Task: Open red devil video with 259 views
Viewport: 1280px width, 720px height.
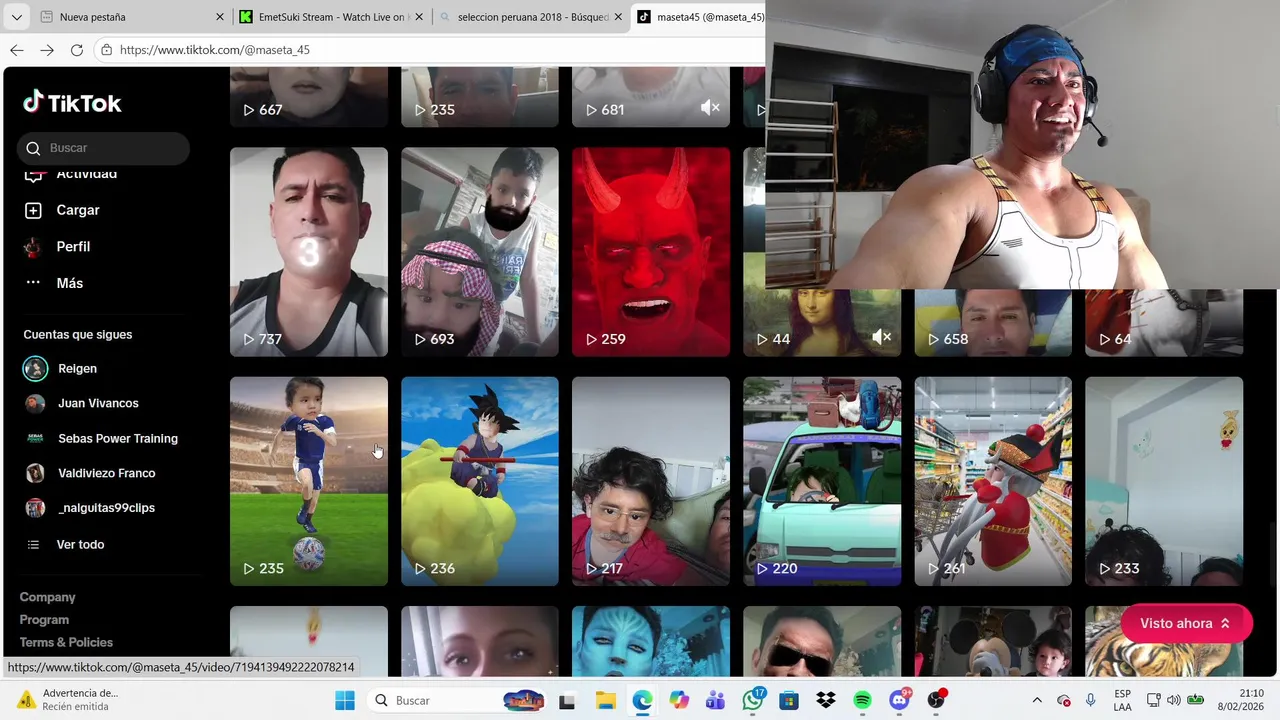Action: 651,252
